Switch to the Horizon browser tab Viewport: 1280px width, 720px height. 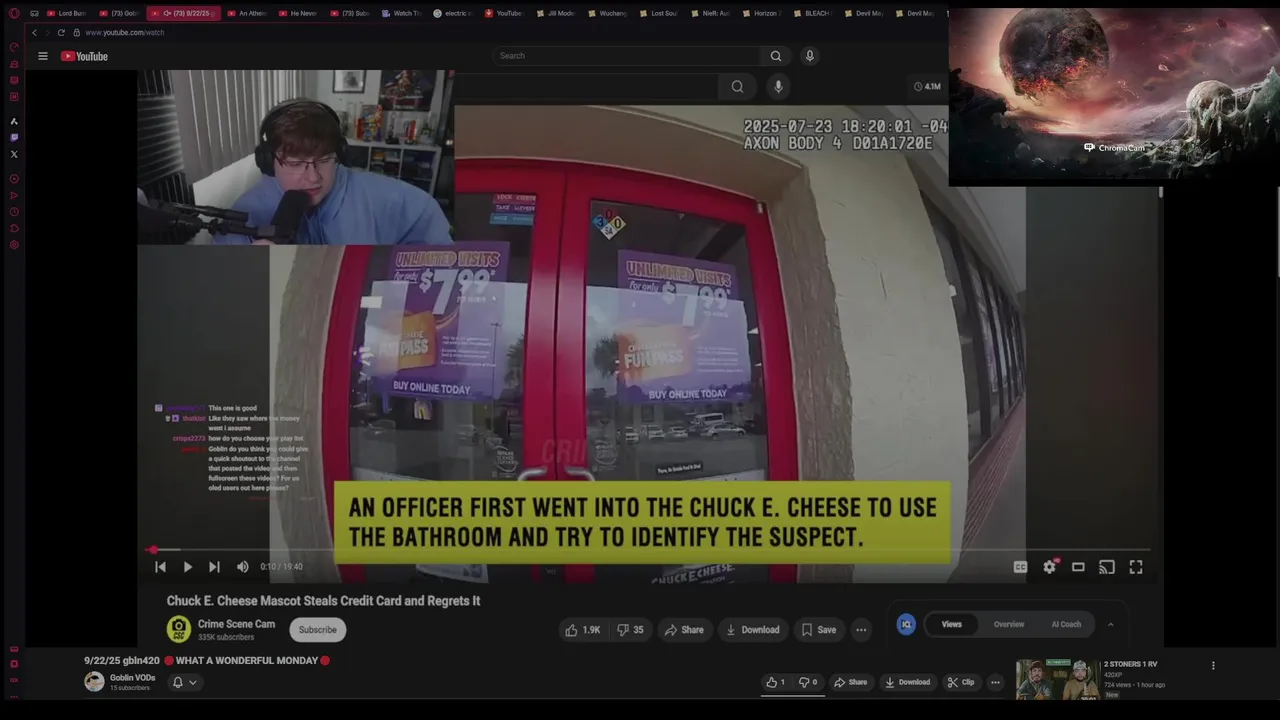[761, 13]
